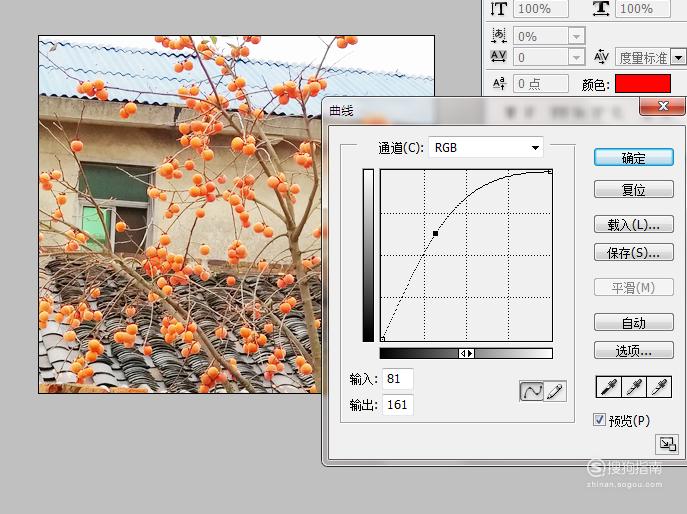Click the 输出 output value field

[397, 404]
